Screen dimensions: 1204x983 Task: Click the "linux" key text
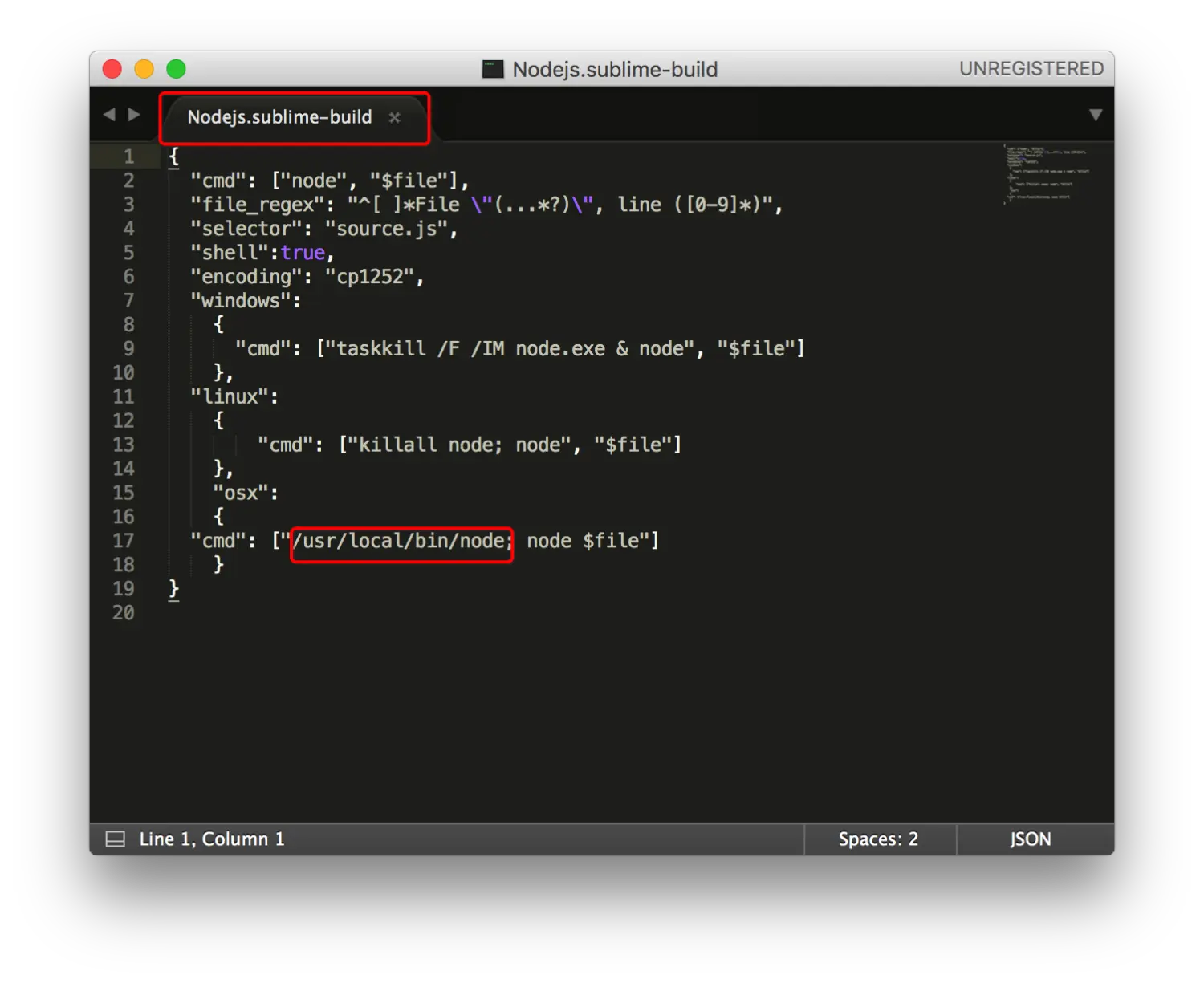click(229, 396)
